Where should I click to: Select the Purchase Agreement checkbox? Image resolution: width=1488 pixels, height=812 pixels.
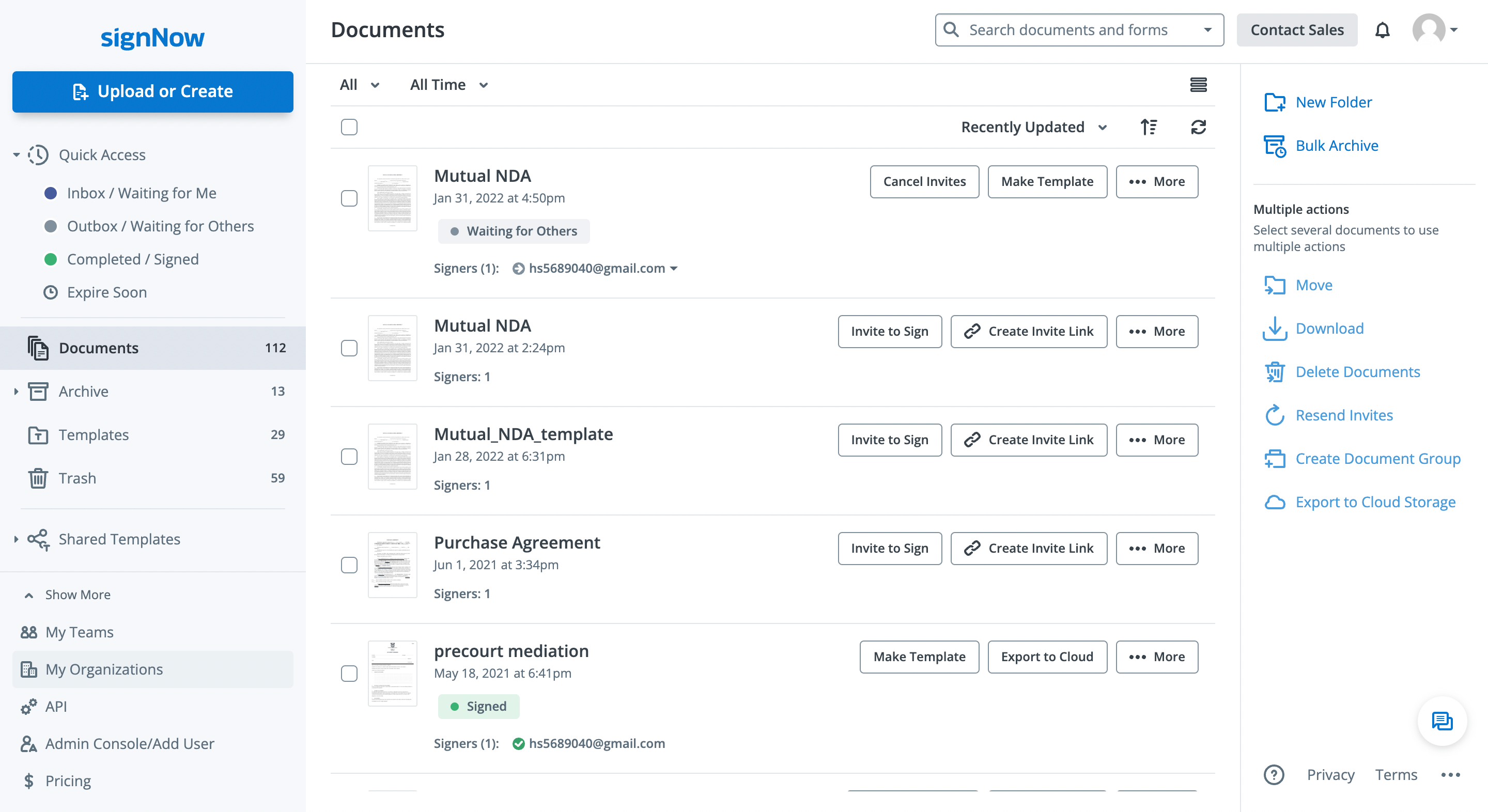click(x=349, y=565)
